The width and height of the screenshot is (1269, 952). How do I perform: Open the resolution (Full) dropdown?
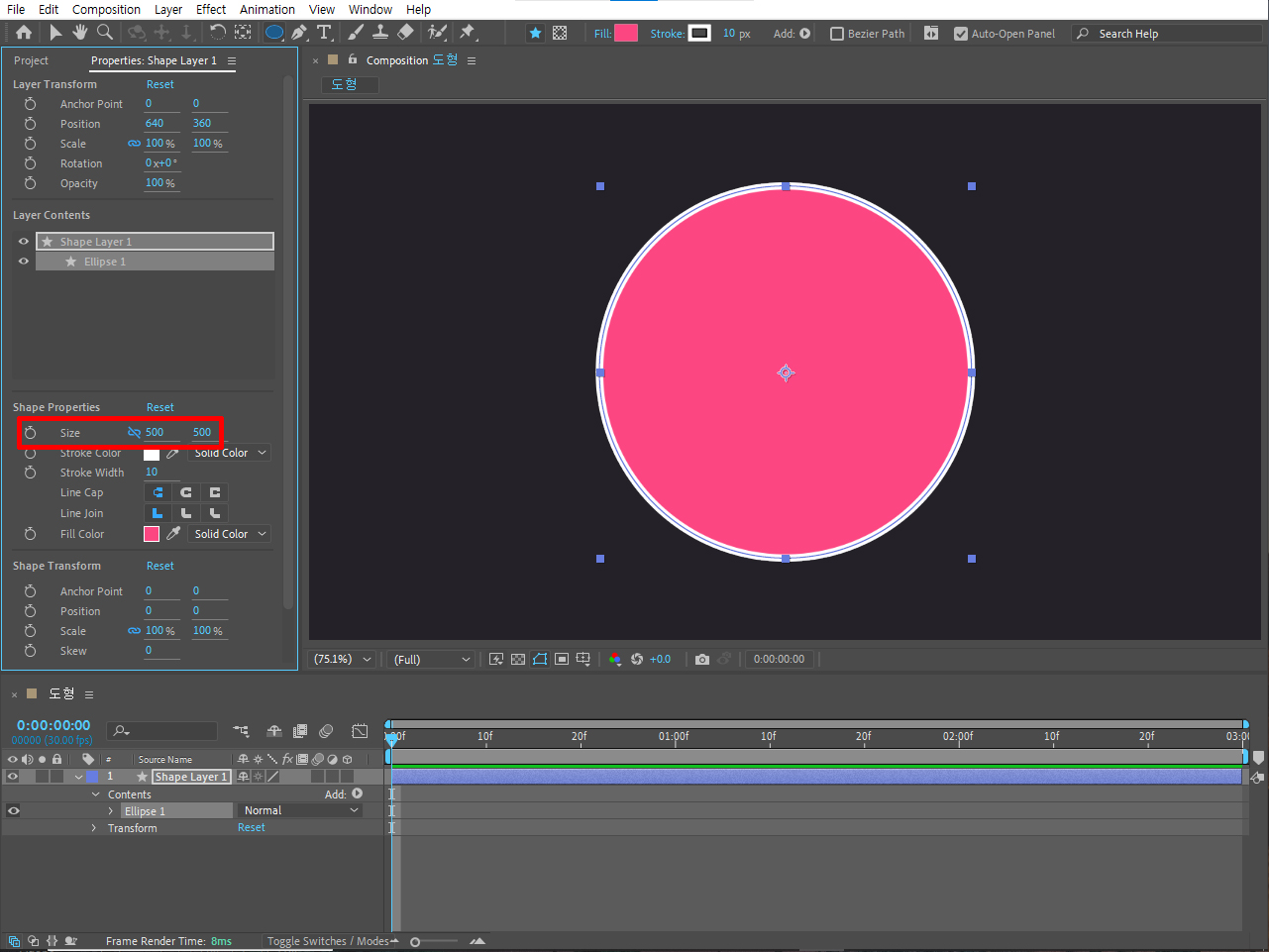[x=432, y=659]
